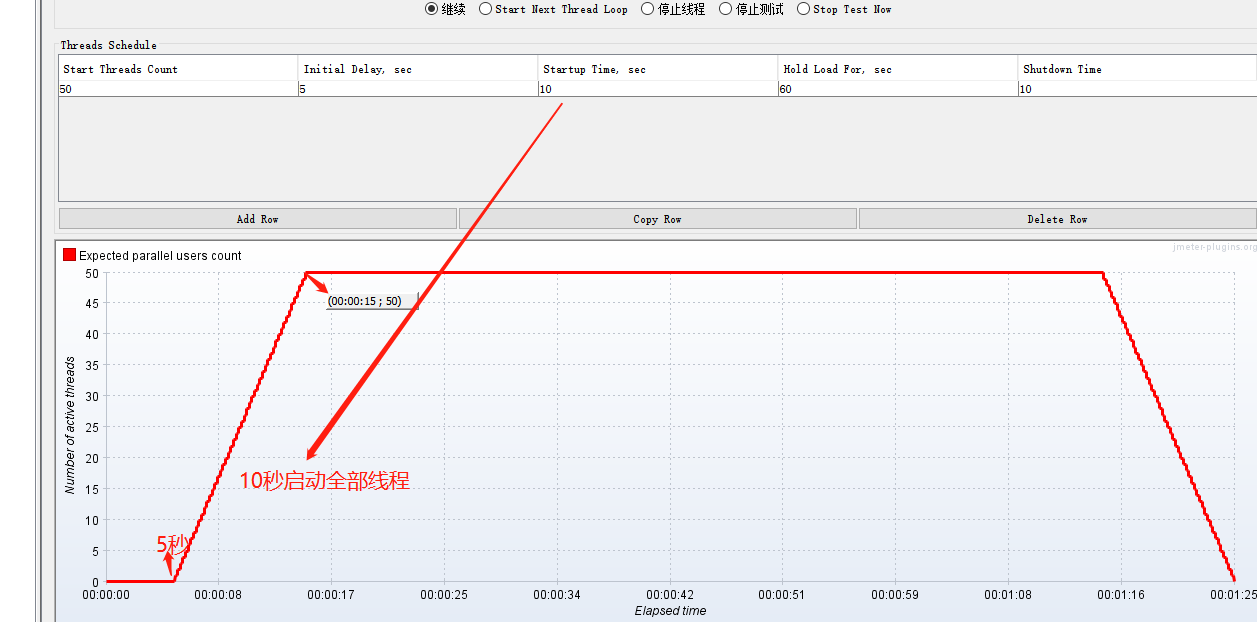
Task: Choose the 停止测试 radio option
Action: 725,9
